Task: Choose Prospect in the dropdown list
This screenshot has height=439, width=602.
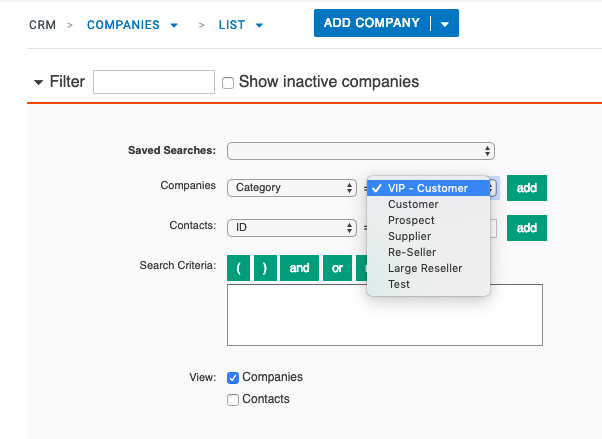Action: click(411, 220)
